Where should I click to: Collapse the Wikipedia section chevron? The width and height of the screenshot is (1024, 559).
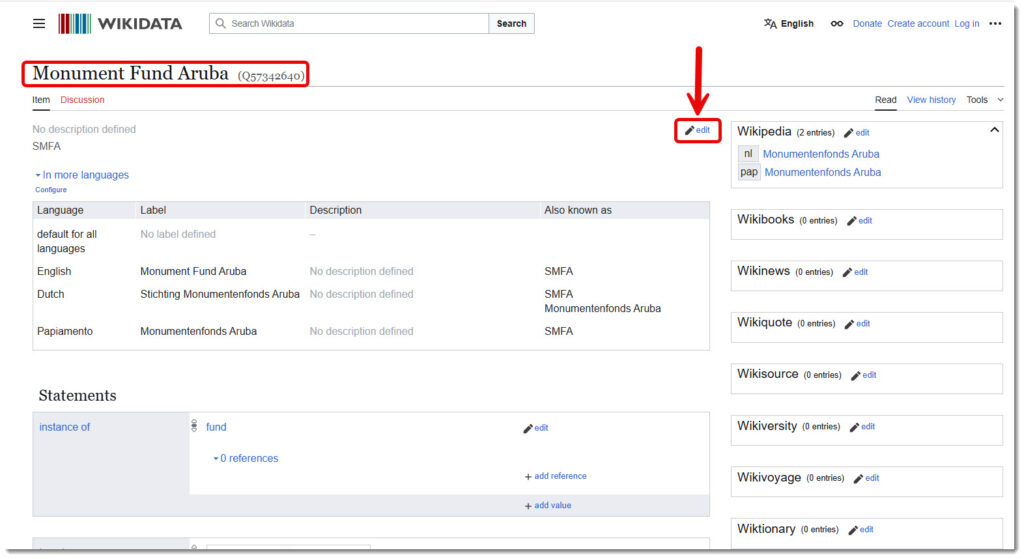click(x=993, y=130)
